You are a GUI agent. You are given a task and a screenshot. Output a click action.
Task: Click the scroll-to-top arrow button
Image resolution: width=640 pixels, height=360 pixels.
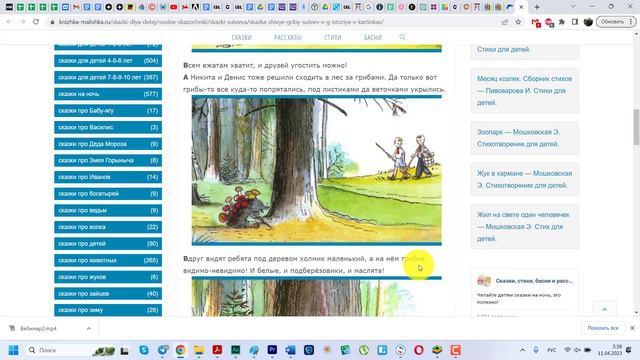click(x=604, y=309)
